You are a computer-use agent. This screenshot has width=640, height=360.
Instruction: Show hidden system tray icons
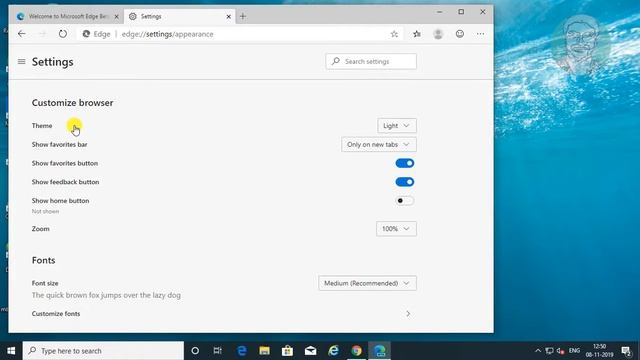(538, 351)
